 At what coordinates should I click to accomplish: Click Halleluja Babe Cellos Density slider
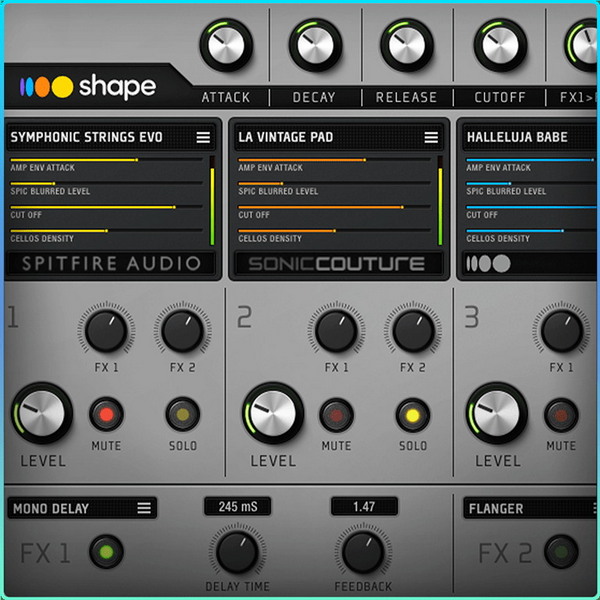[531, 231]
